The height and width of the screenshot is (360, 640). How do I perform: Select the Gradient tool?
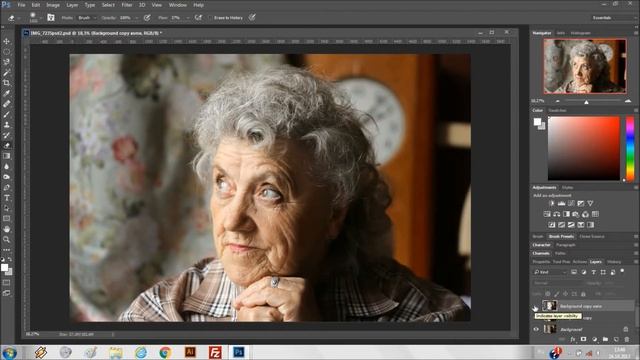pos(7,156)
